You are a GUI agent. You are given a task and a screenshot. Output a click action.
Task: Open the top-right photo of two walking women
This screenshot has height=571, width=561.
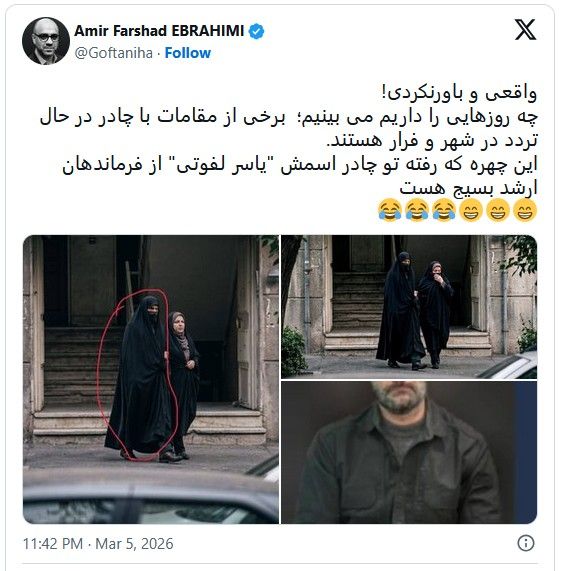(x=409, y=307)
